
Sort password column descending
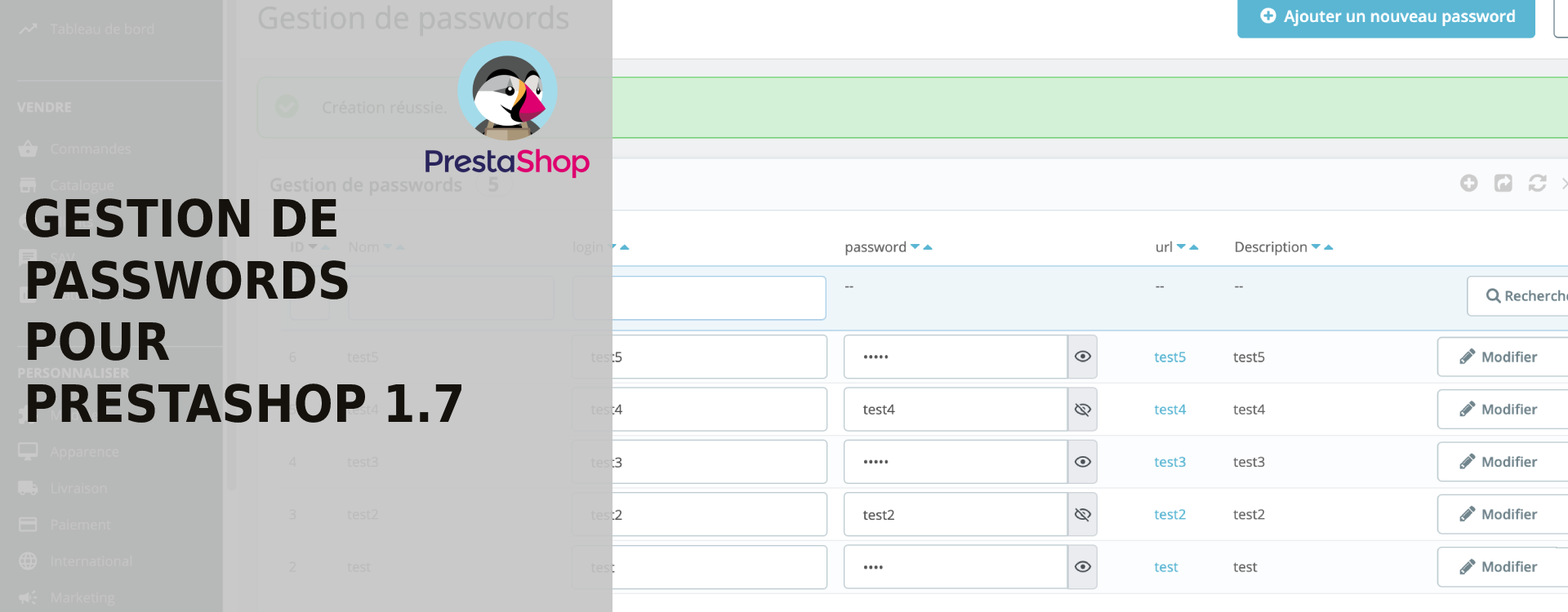[915, 246]
